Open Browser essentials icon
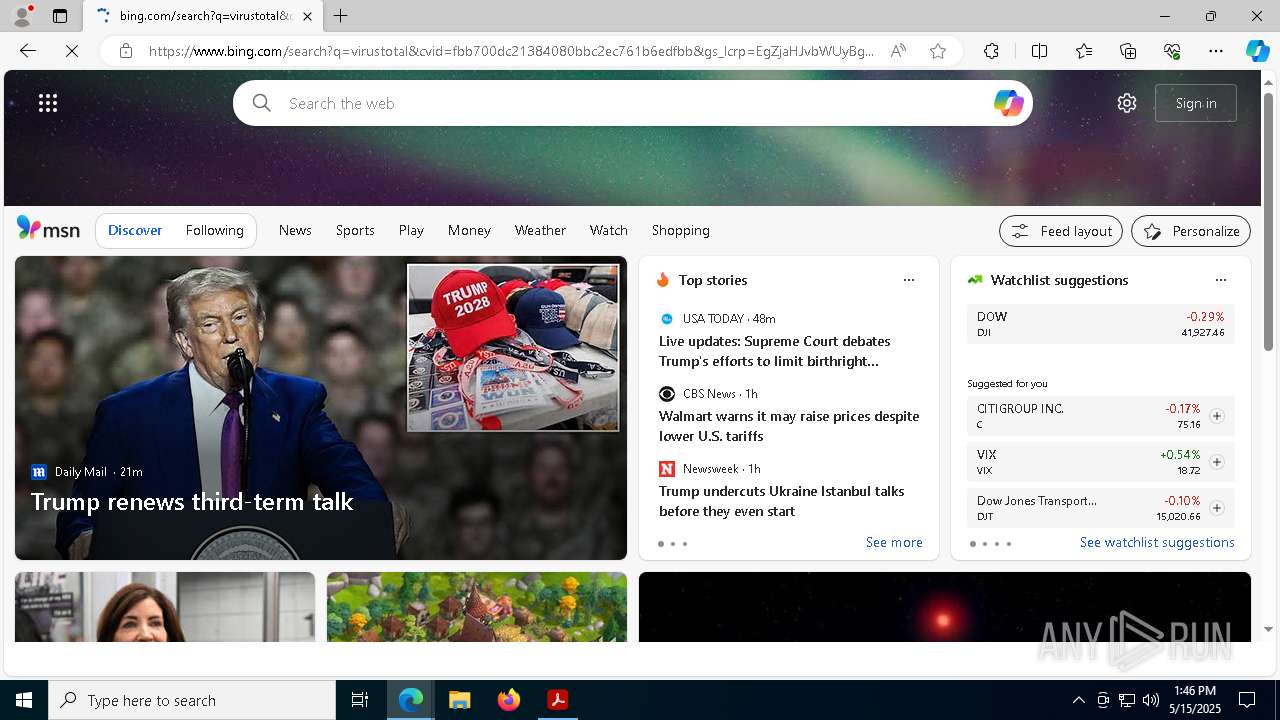Viewport: 1280px width, 720px height. 1172,51
